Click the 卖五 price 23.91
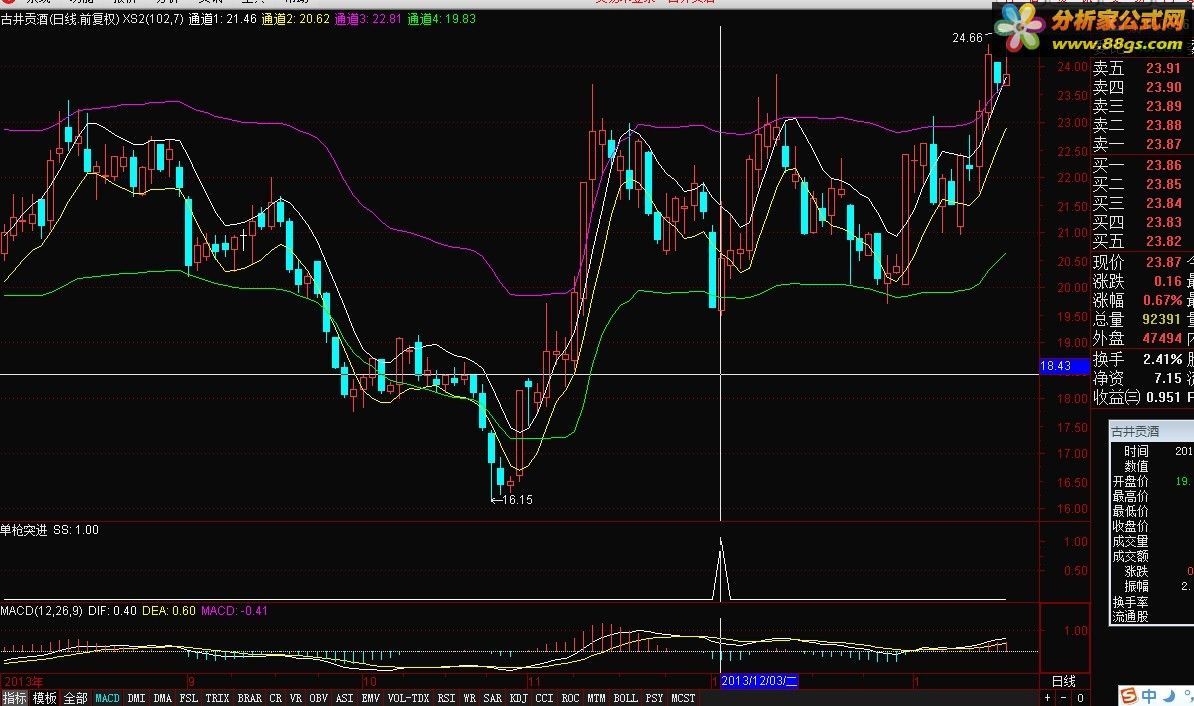The image size is (1194, 706). tap(1164, 69)
